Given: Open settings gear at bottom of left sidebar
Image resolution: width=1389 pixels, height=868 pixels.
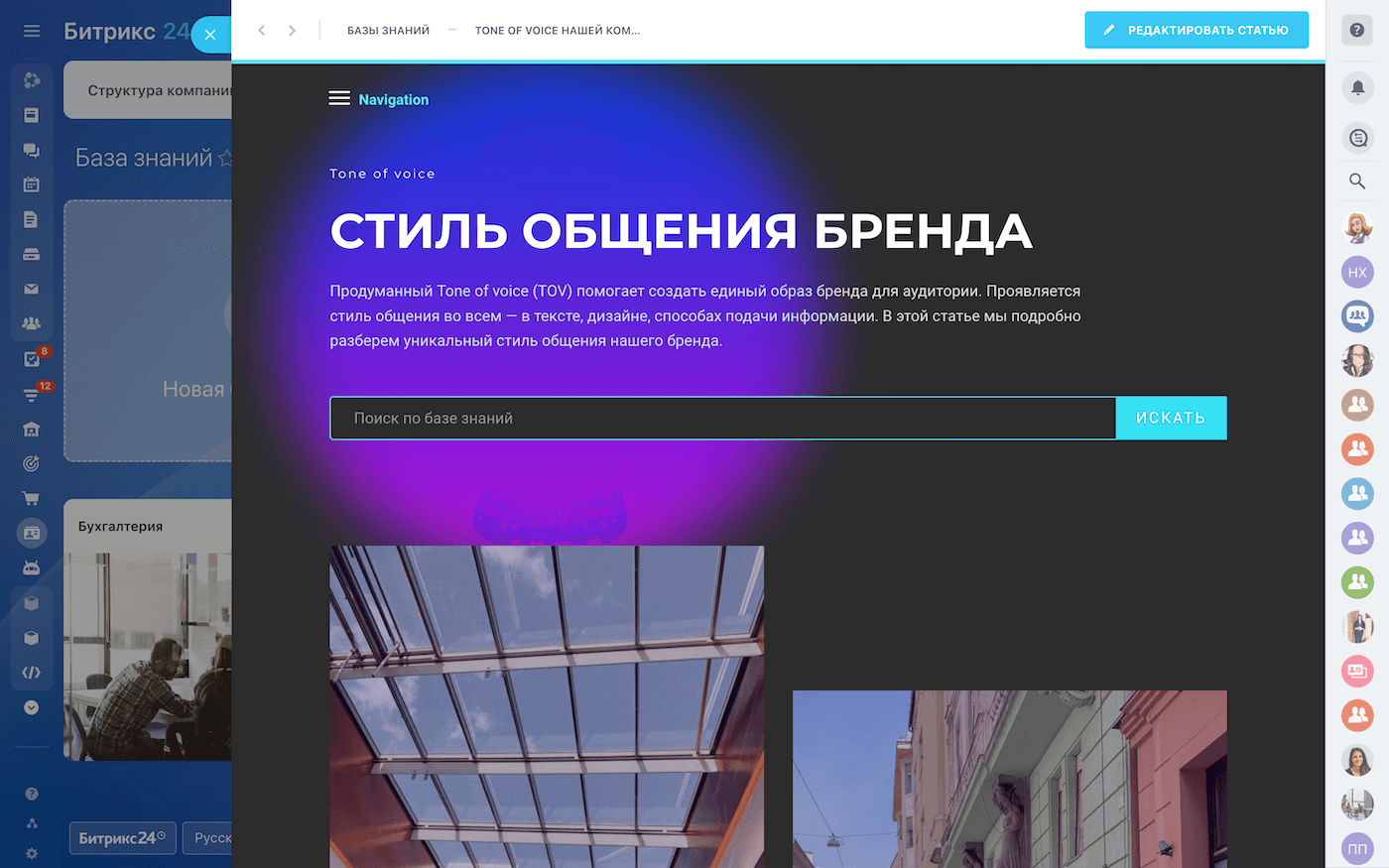Looking at the screenshot, I should pyautogui.click(x=32, y=853).
